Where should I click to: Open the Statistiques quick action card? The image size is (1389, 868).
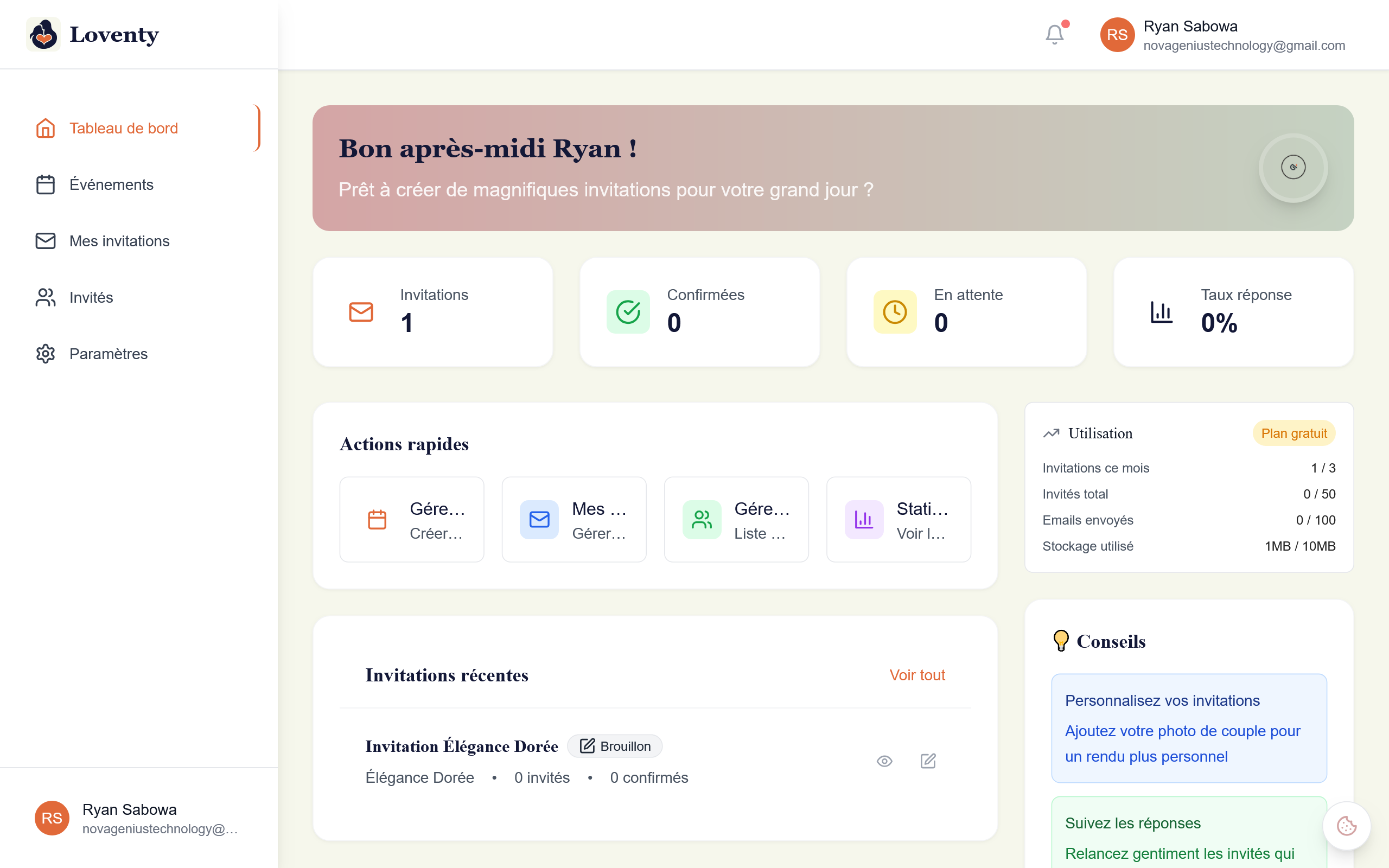coord(899,520)
